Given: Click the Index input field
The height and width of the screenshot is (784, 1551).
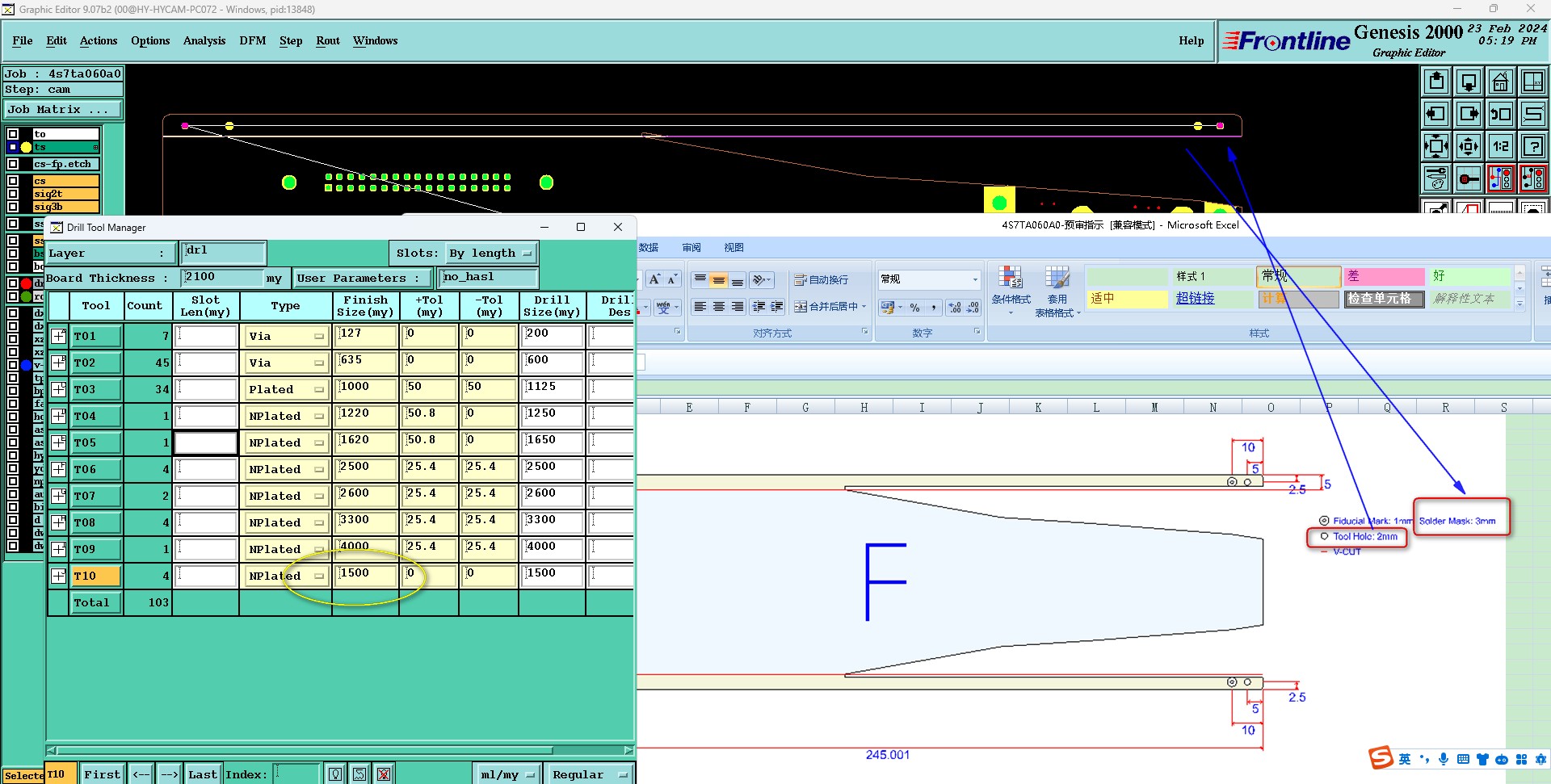Looking at the screenshot, I should [296, 774].
